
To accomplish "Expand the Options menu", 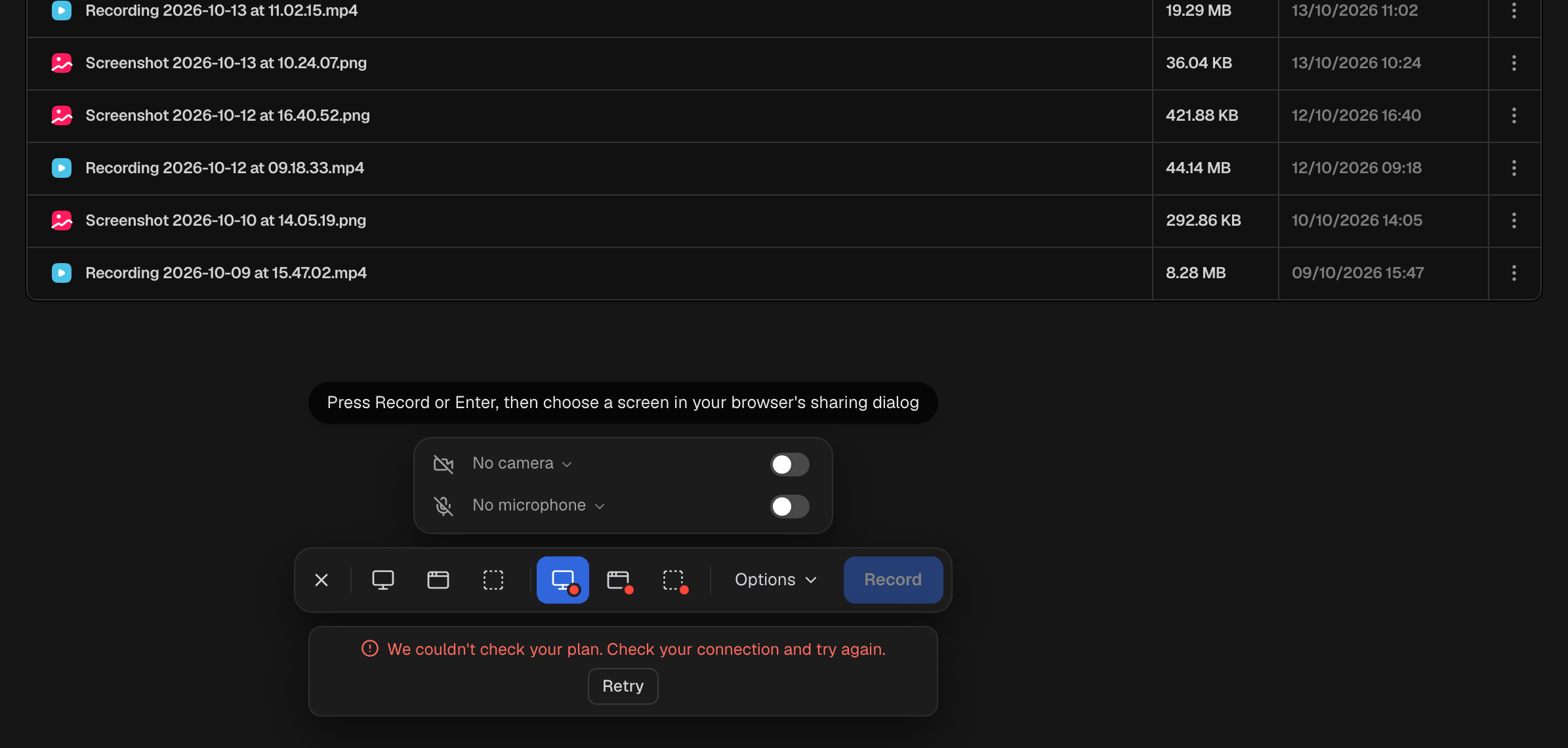I will (775, 580).
